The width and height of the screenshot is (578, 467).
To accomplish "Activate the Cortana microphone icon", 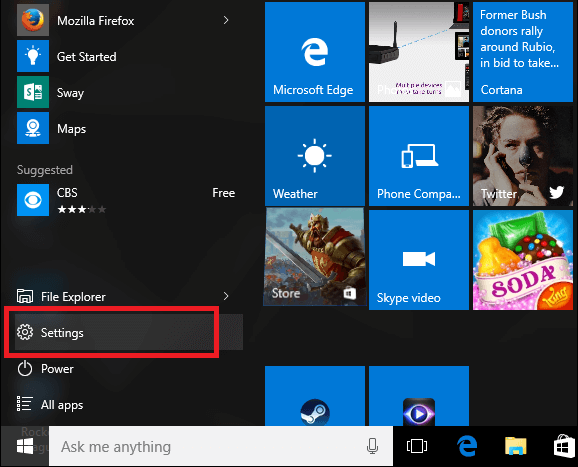I will pyautogui.click(x=372, y=446).
